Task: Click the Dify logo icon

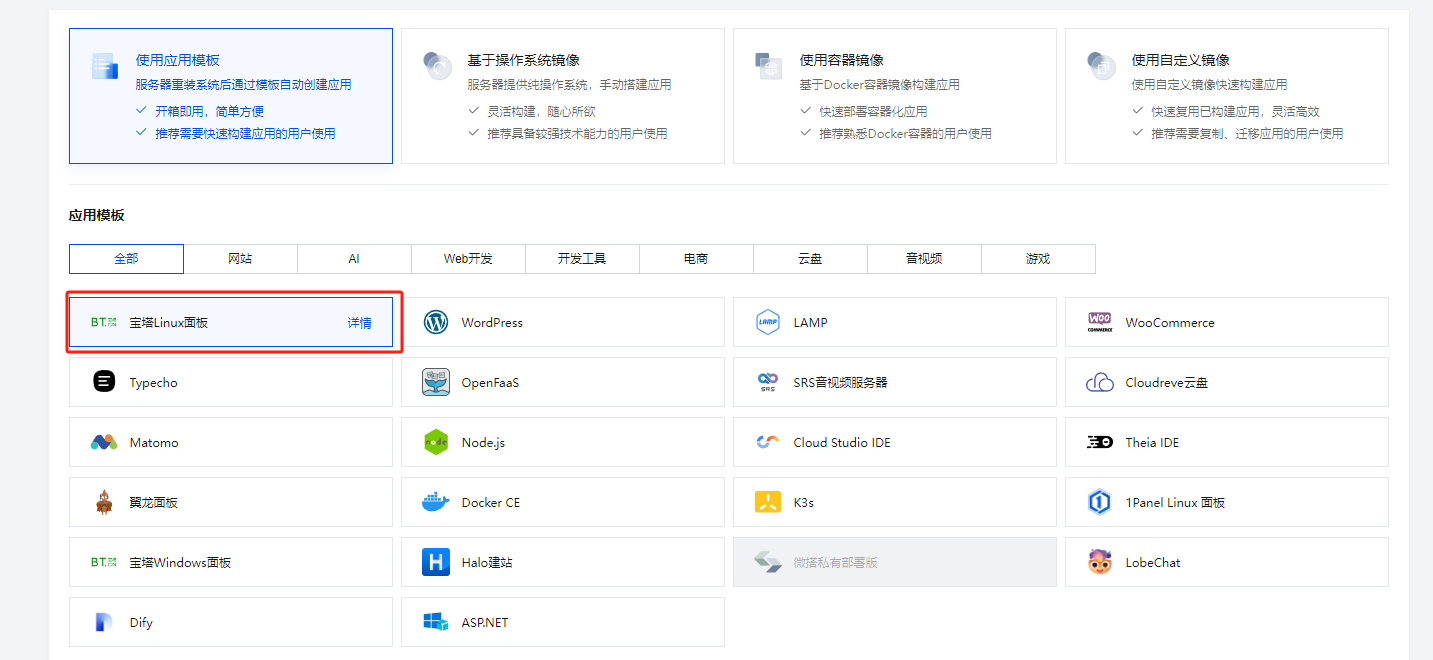Action: click(104, 622)
